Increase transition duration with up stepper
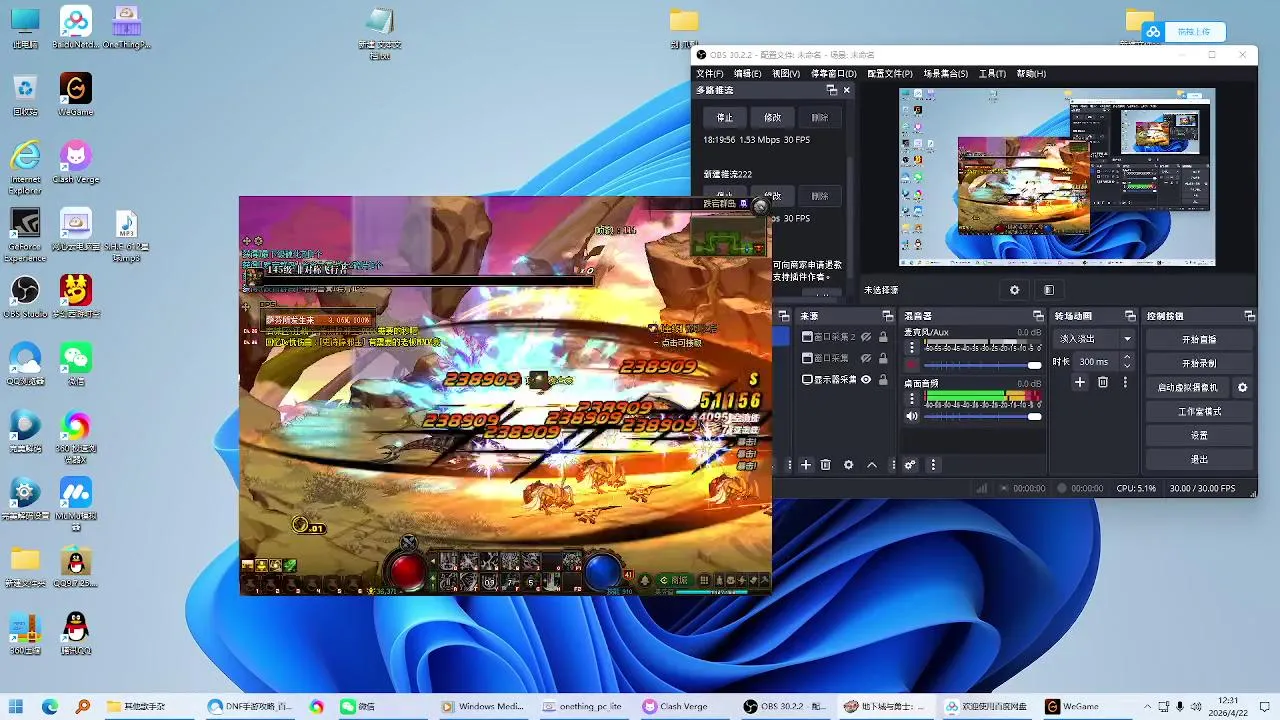The height and width of the screenshot is (720, 1280). [x=1128, y=357]
